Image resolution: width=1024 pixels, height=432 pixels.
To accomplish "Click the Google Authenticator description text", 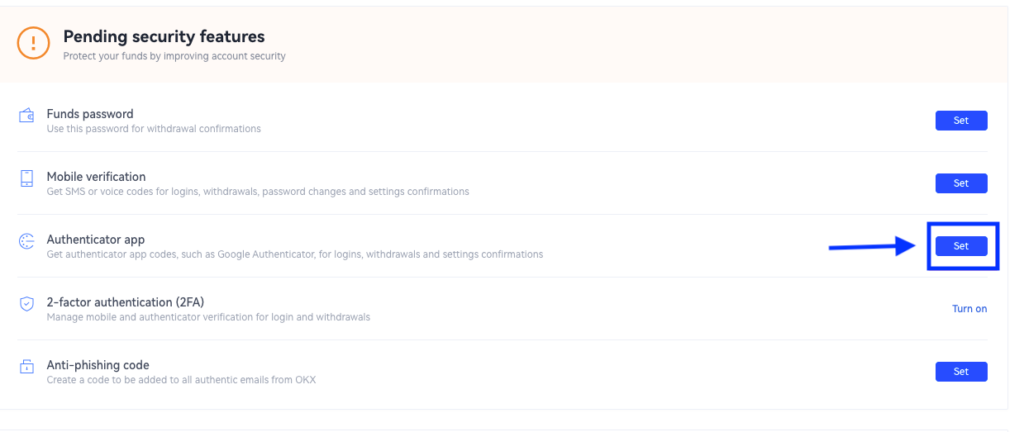I will tap(295, 255).
